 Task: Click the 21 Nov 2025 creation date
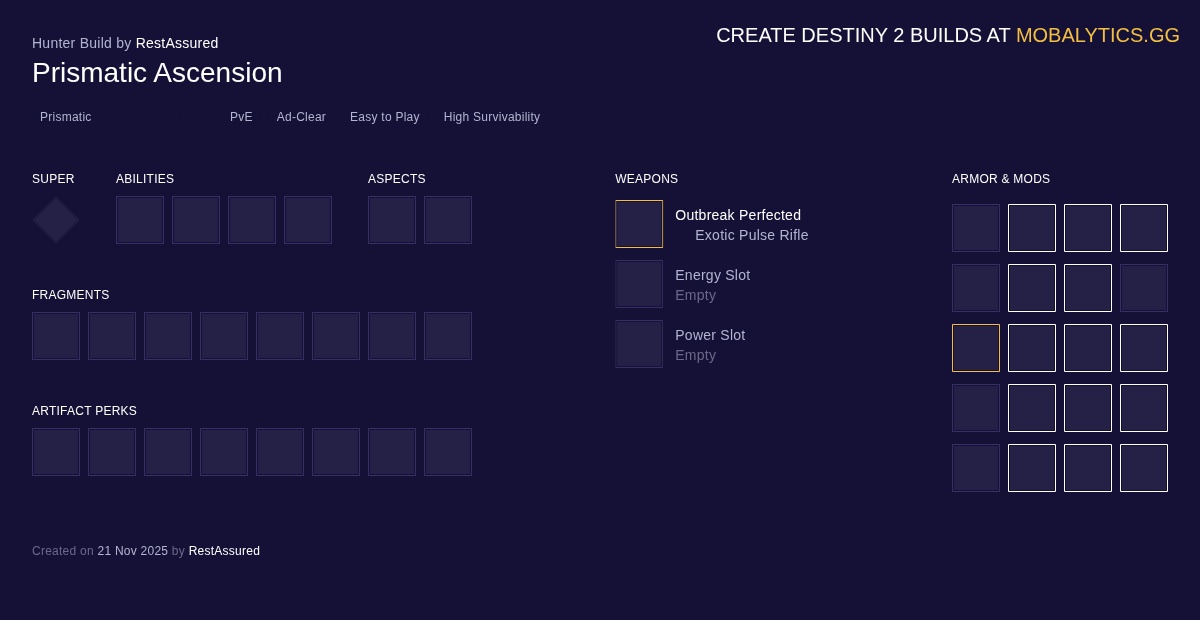[132, 551]
